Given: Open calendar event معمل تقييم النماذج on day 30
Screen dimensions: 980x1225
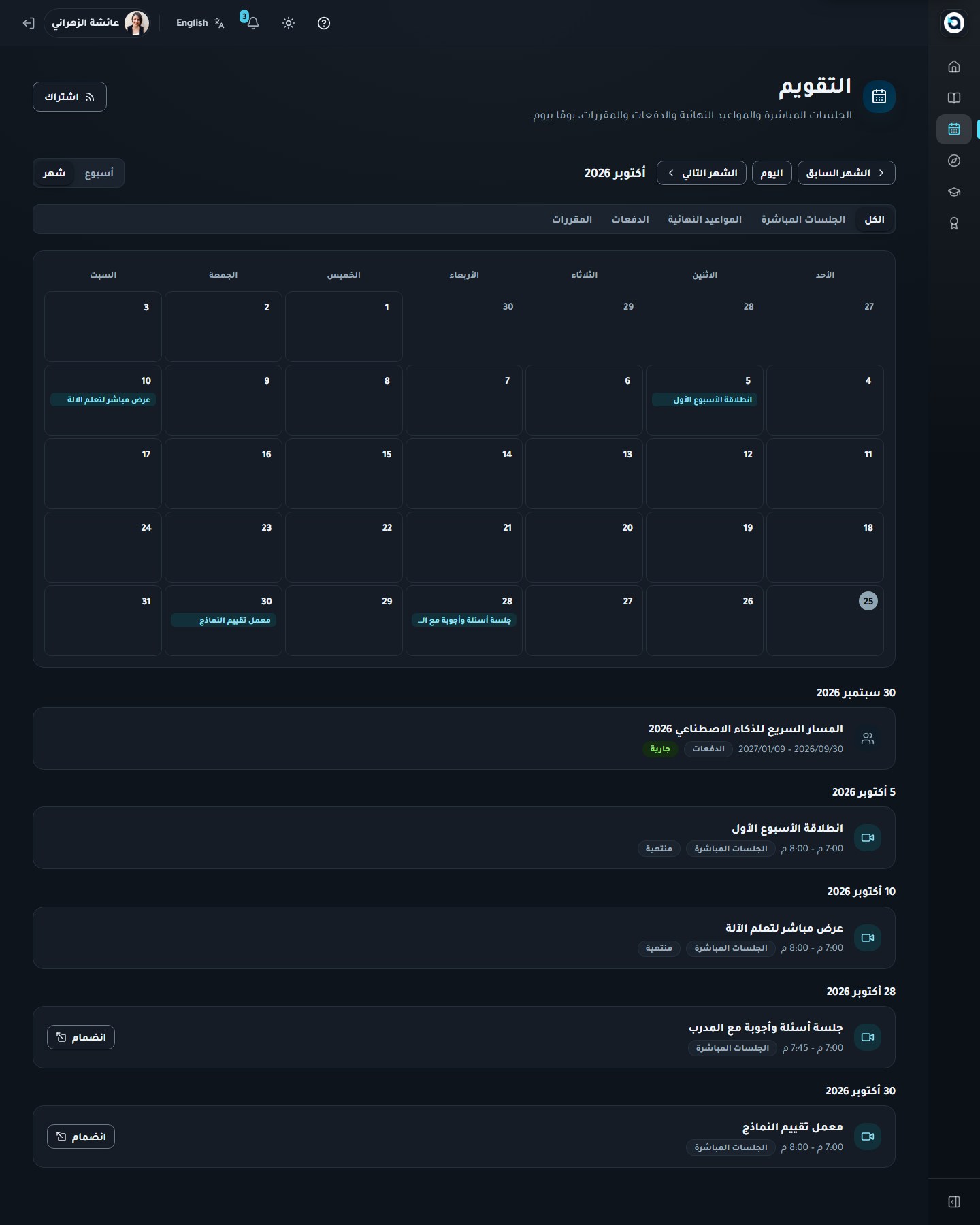Looking at the screenshot, I should click(223, 620).
